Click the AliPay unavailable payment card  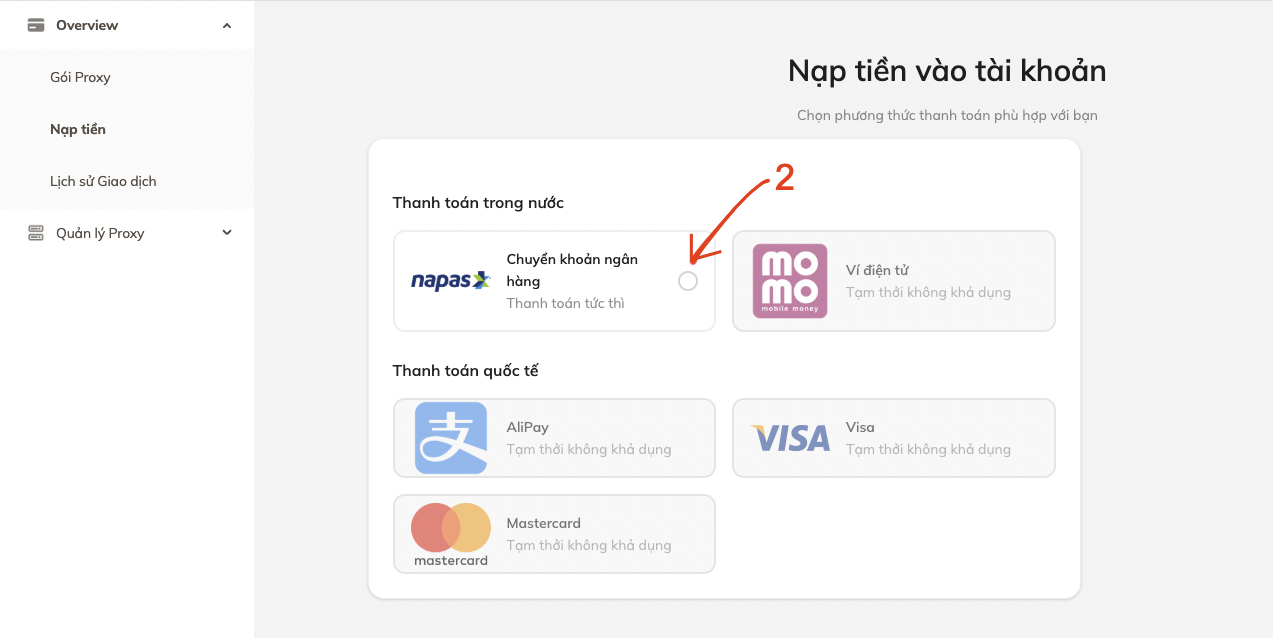[x=555, y=438]
